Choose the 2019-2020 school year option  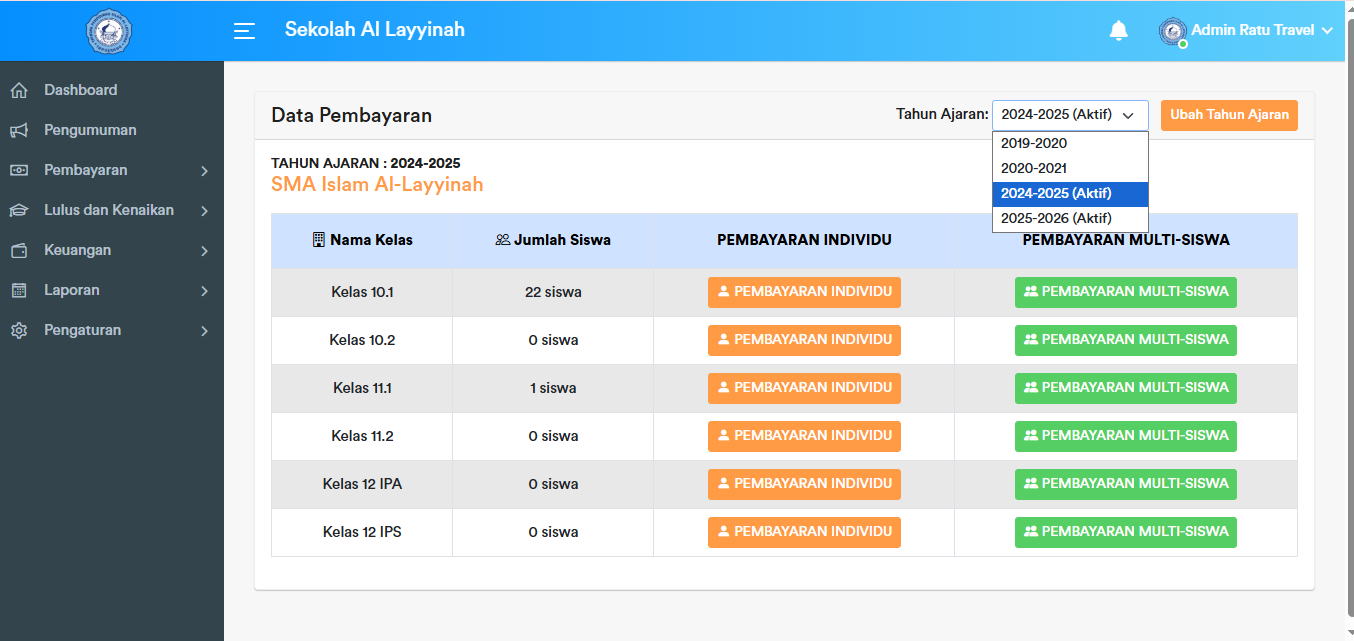point(1034,143)
